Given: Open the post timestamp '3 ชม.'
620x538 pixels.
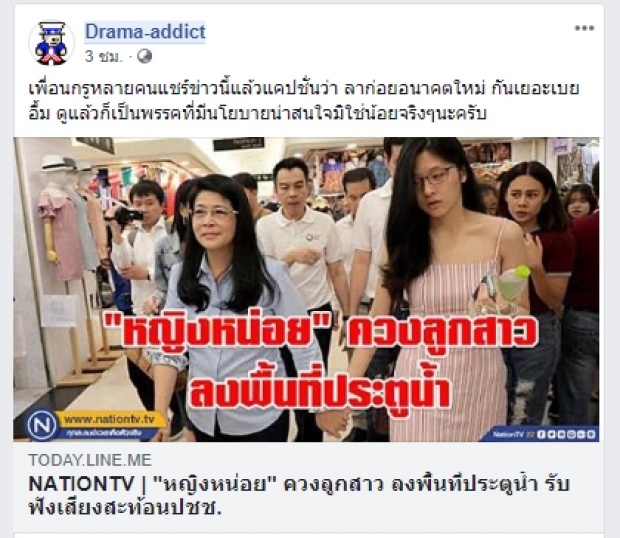Looking at the screenshot, I should pos(104,57).
